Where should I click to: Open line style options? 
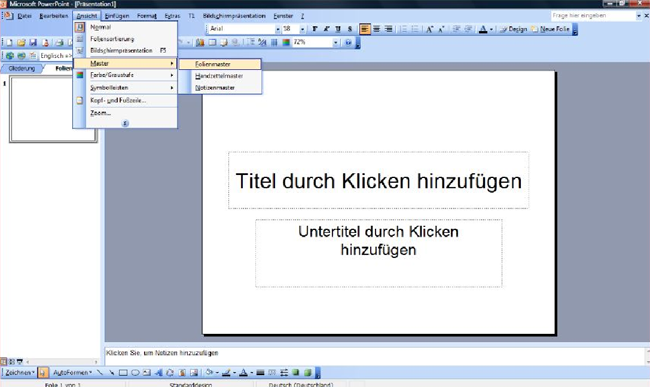[260, 372]
